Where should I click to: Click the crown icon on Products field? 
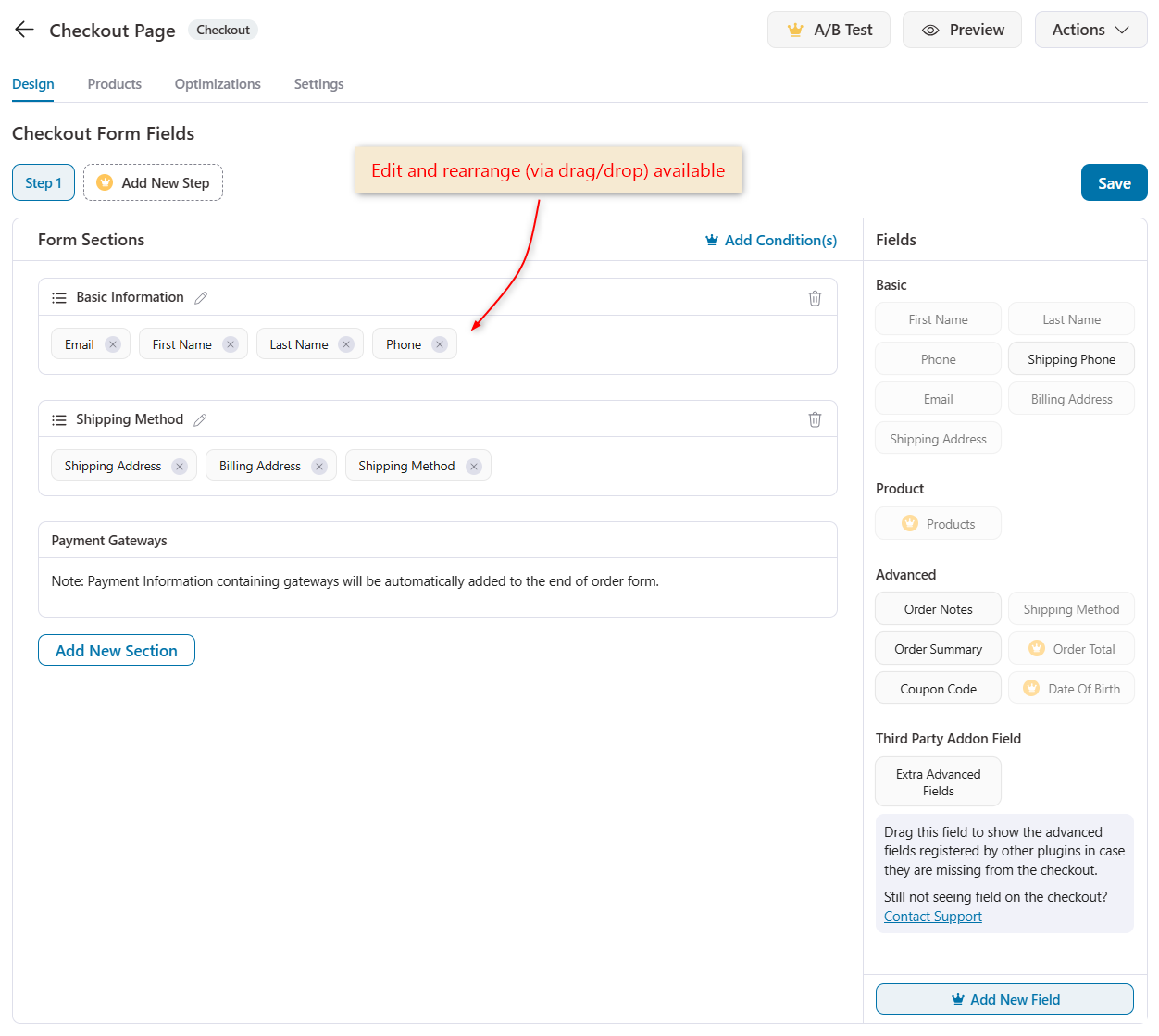click(910, 523)
